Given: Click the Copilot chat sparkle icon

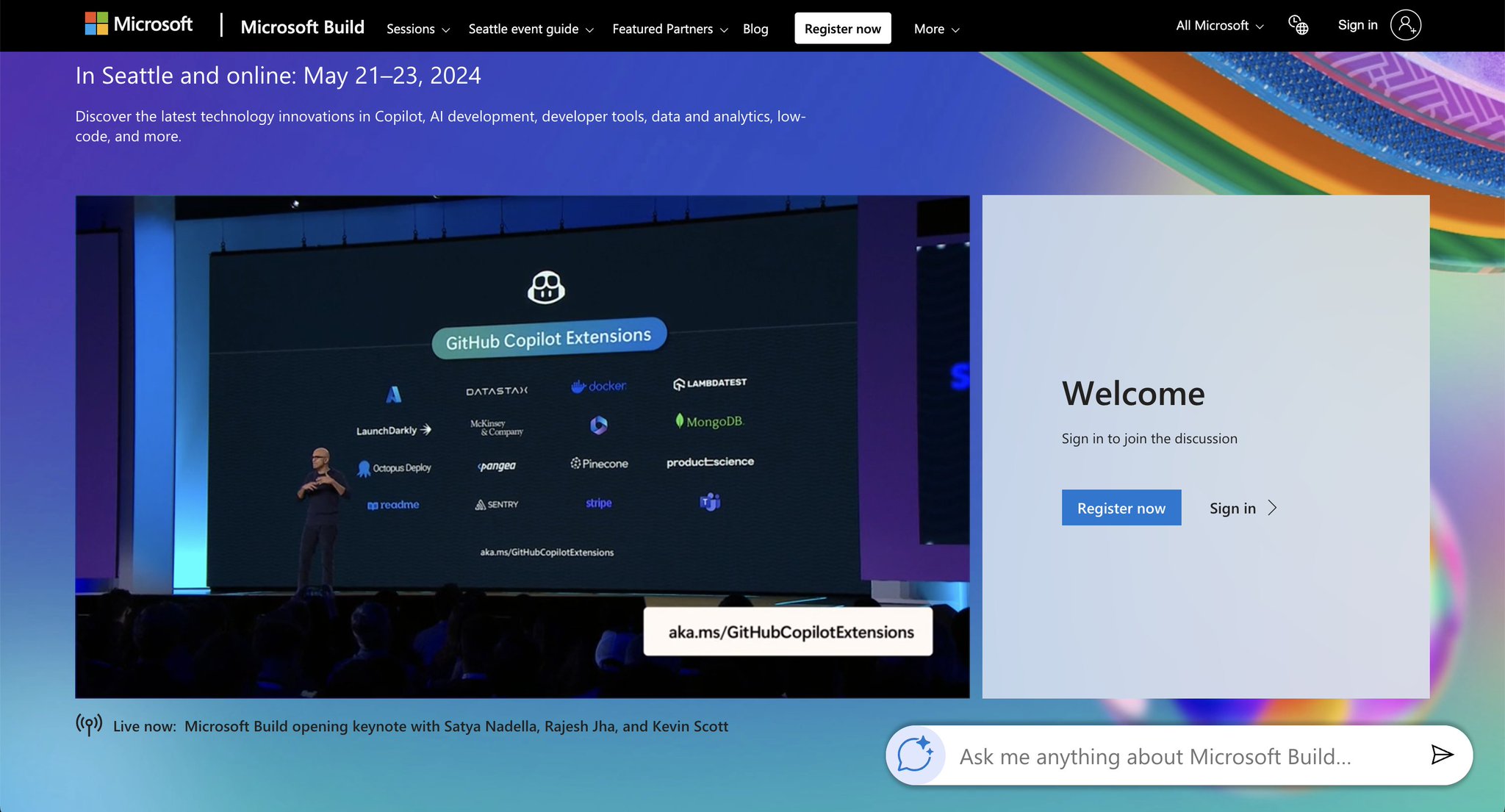Looking at the screenshot, I should [x=915, y=755].
